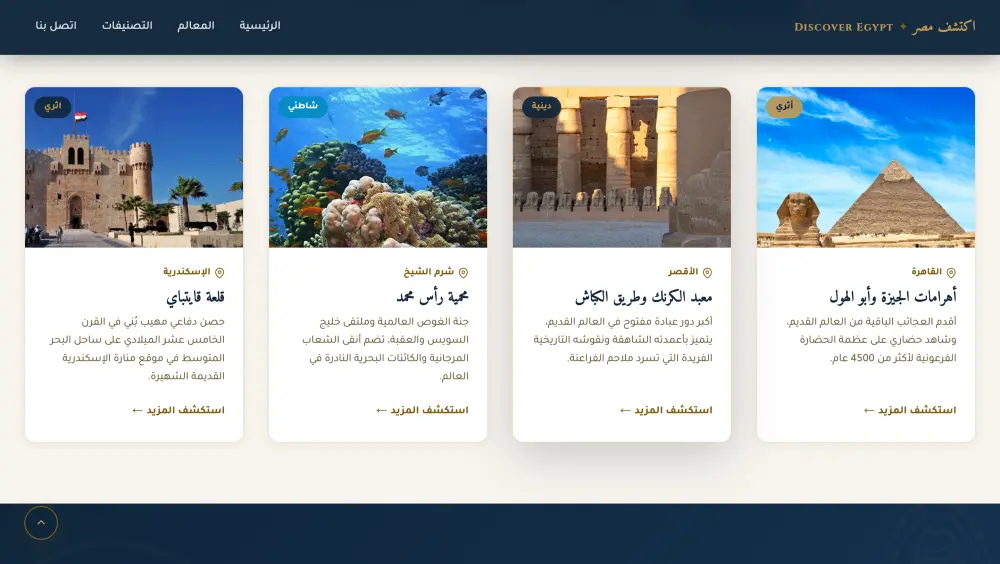Click the القاهرة location label
The image size is (1000, 564).
click(926, 272)
